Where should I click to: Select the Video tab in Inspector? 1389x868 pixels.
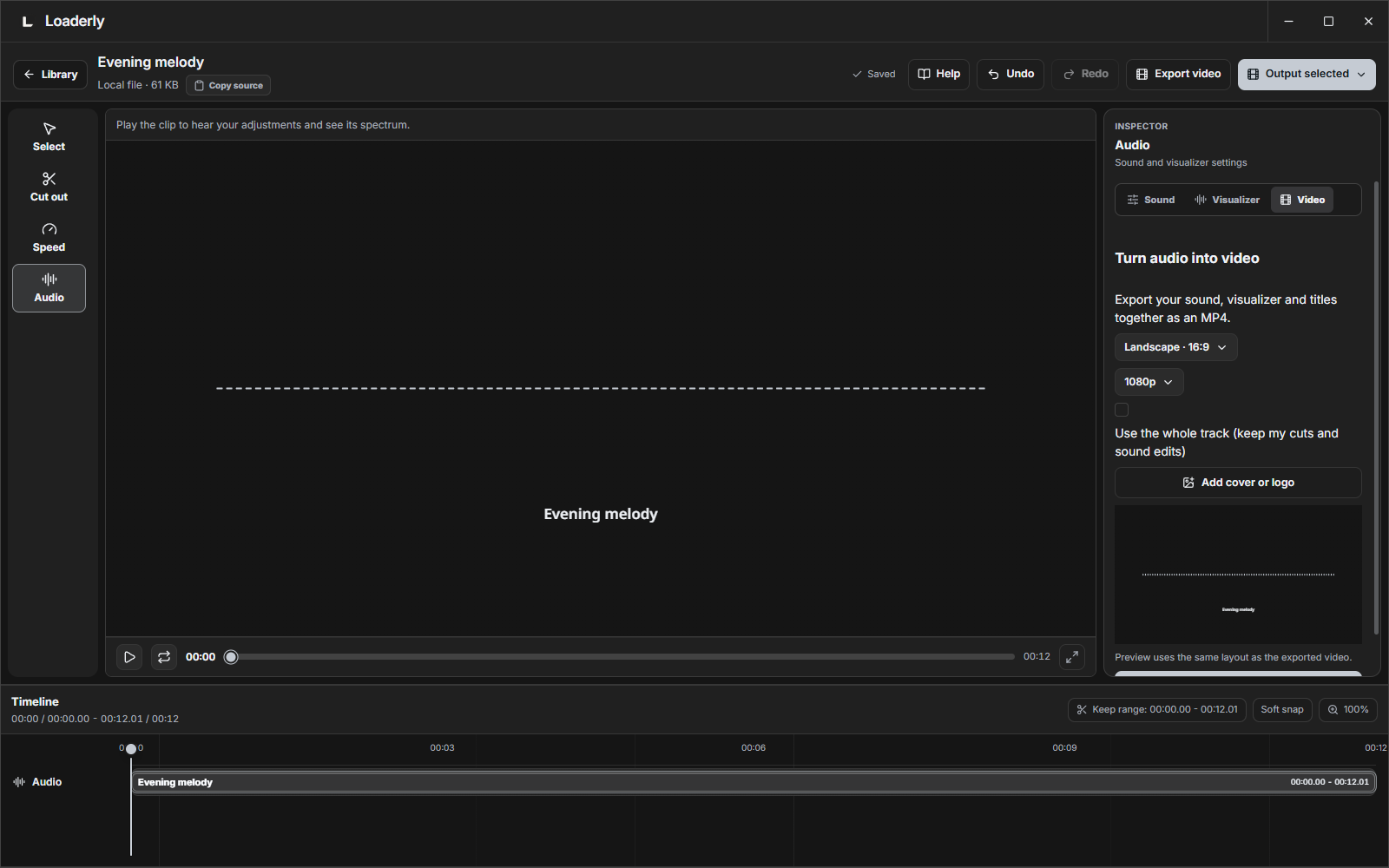[x=1302, y=200]
